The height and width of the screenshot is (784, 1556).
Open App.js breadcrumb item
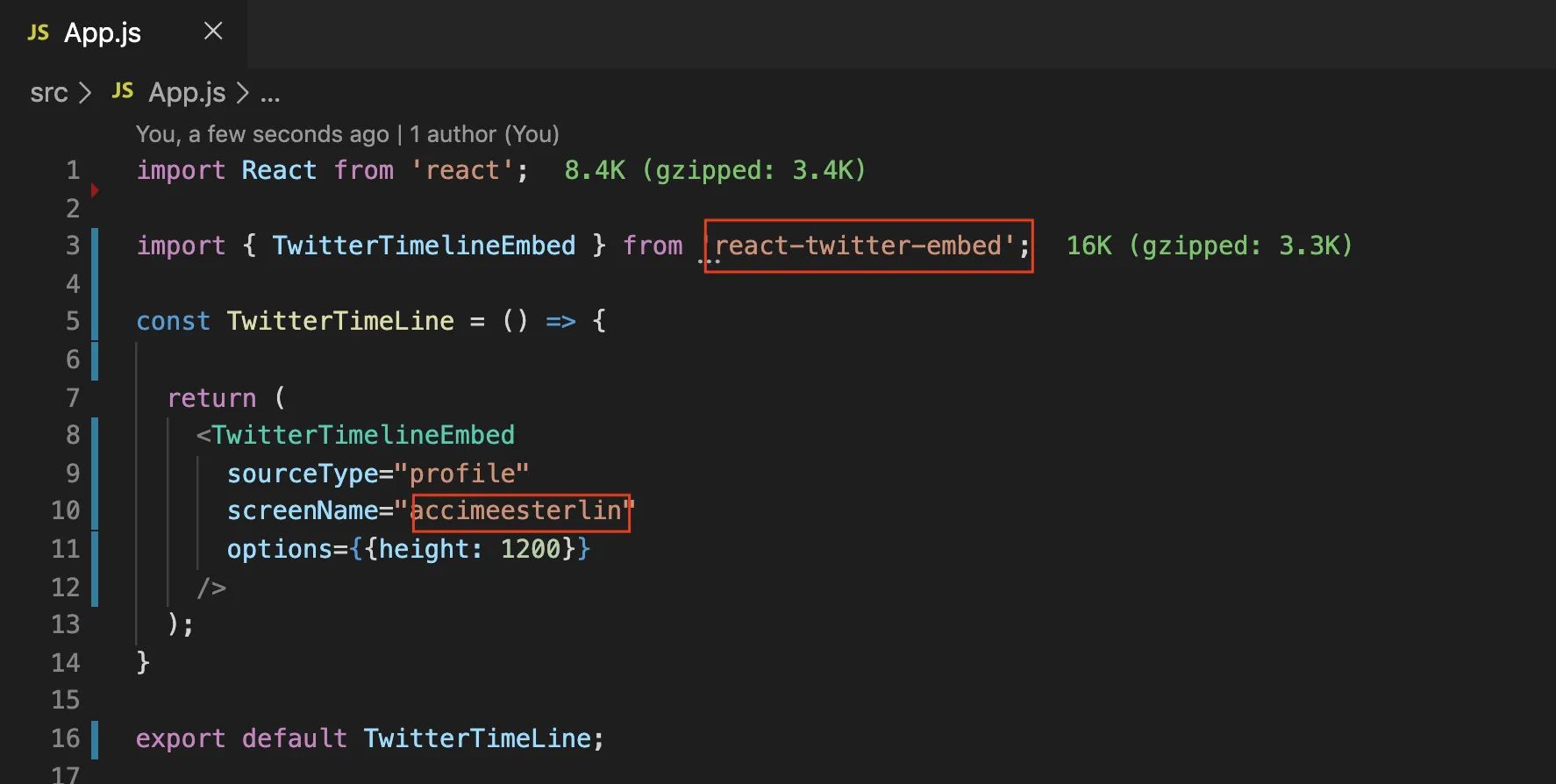(187, 93)
